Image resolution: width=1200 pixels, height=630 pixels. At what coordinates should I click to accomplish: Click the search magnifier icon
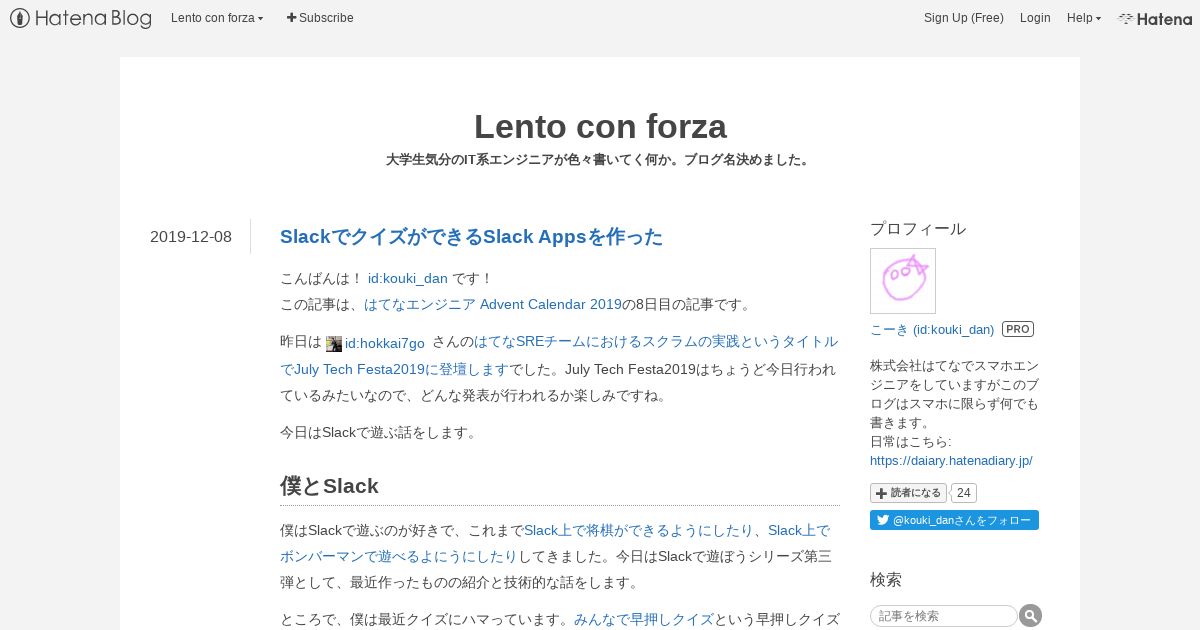click(x=1030, y=616)
